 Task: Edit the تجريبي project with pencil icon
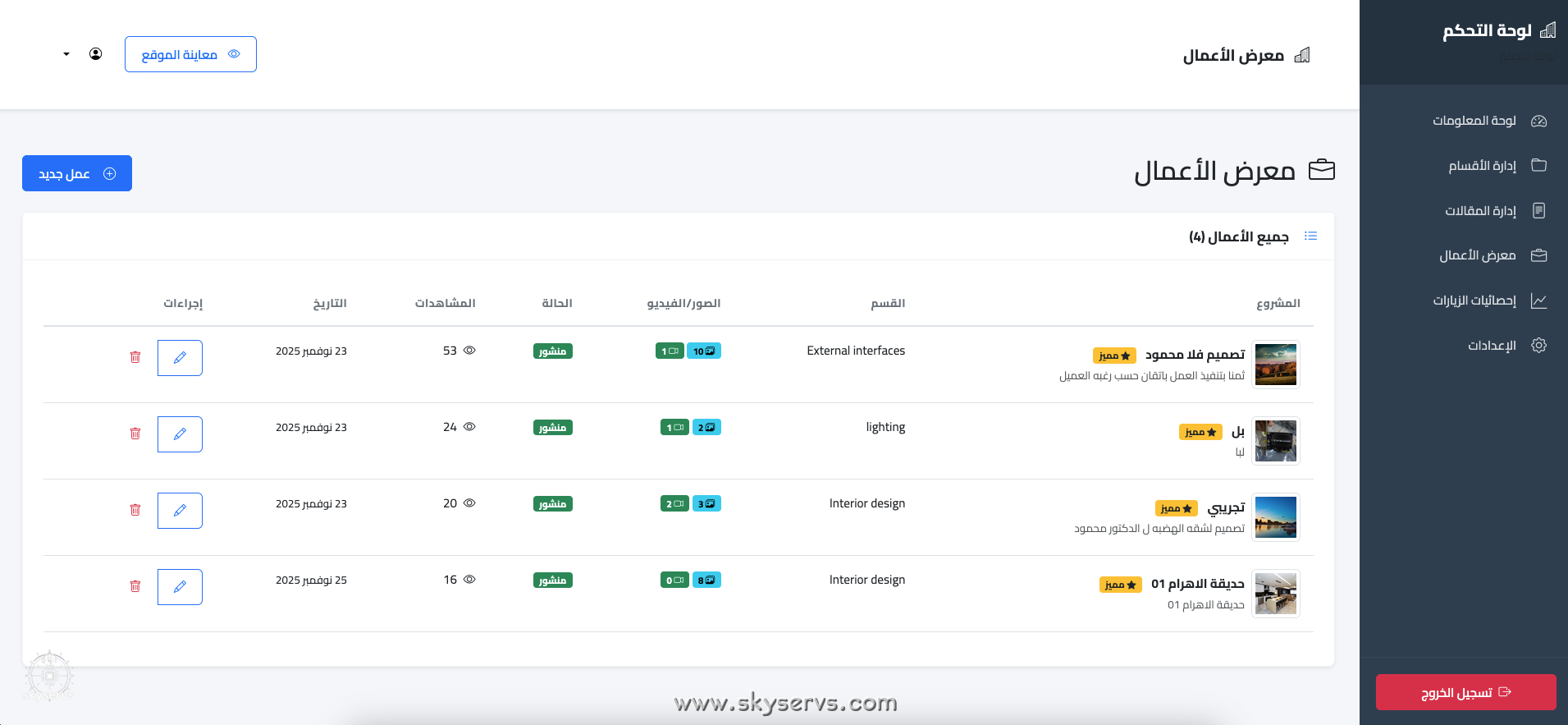(x=180, y=511)
